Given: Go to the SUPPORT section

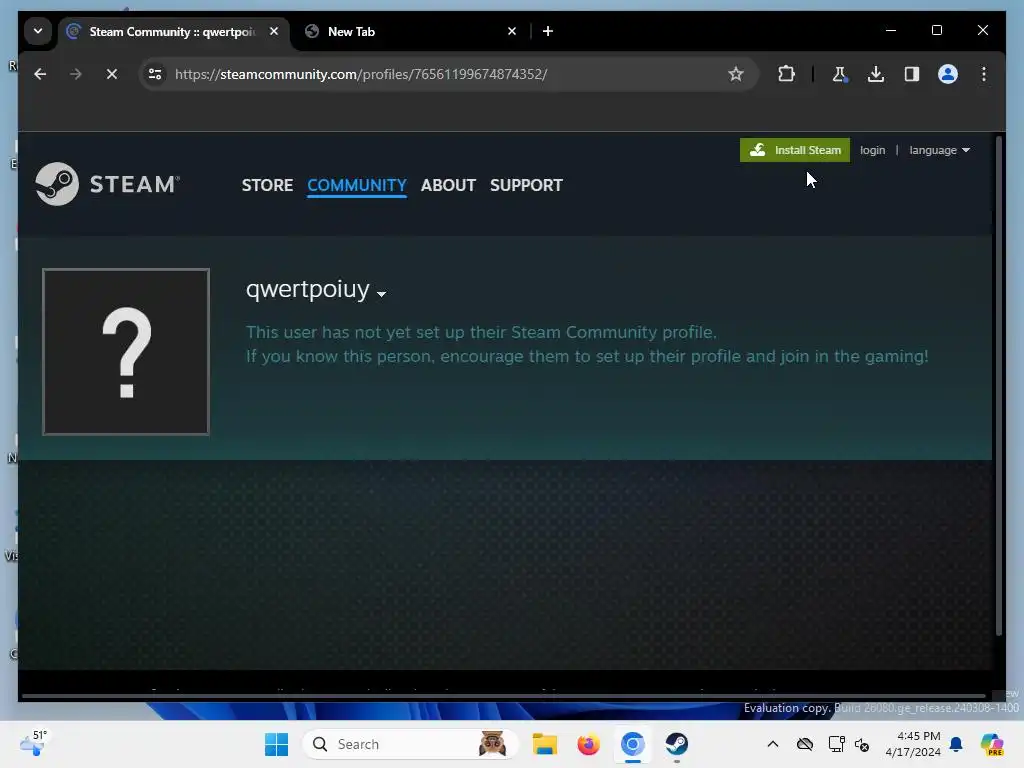Looking at the screenshot, I should 526,185.
